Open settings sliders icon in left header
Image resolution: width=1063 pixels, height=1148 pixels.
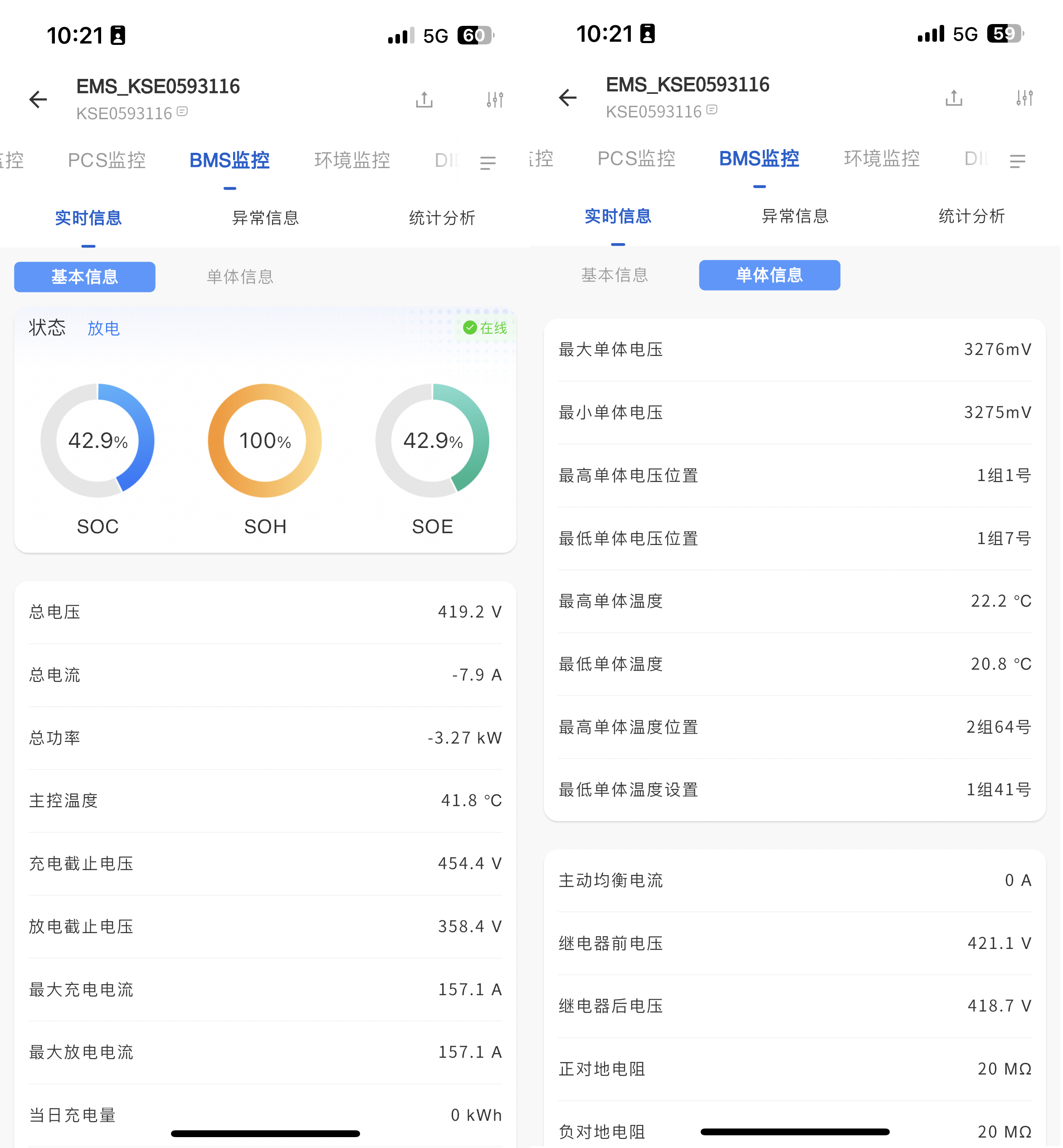click(x=495, y=99)
